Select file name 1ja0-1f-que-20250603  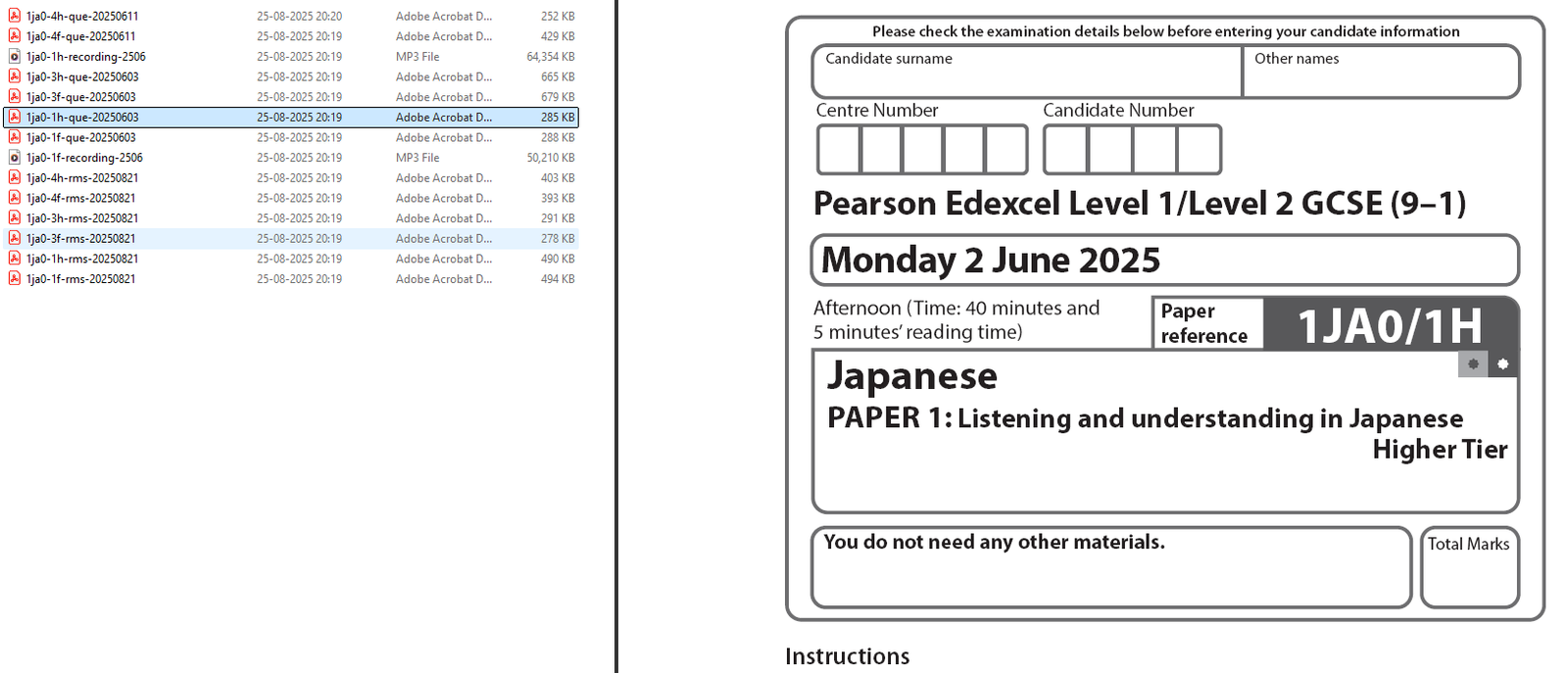pyautogui.click(x=81, y=137)
